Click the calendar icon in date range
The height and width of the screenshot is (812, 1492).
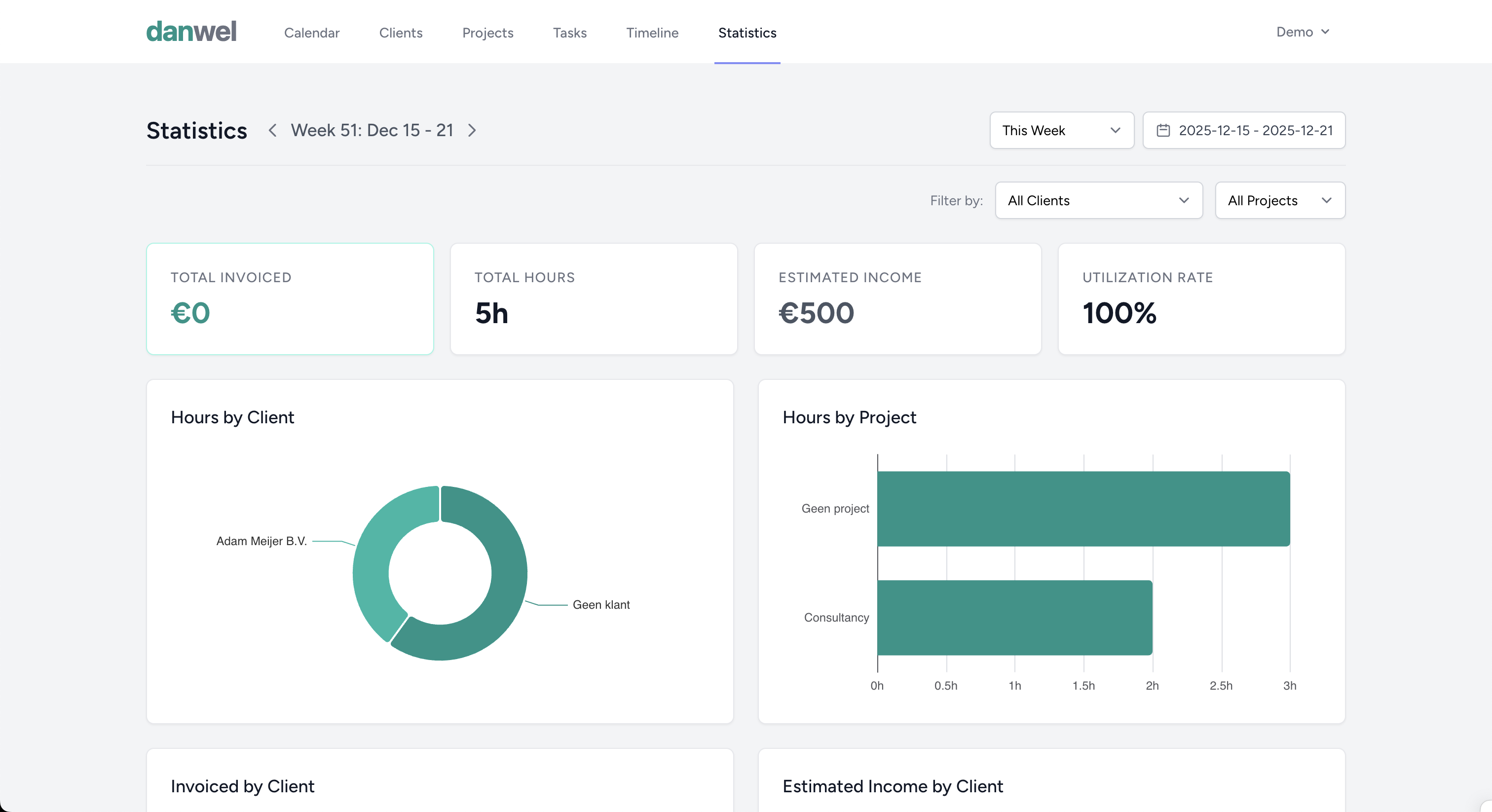point(1162,130)
